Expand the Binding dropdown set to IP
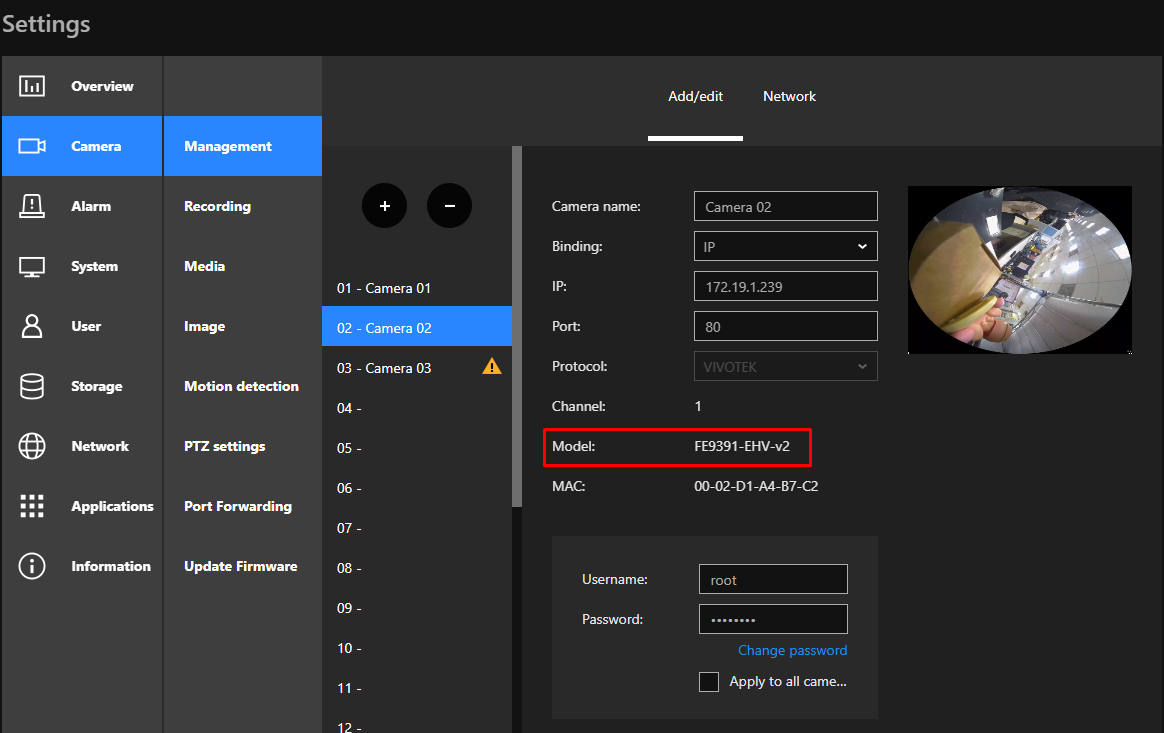1164x733 pixels. [x=785, y=246]
